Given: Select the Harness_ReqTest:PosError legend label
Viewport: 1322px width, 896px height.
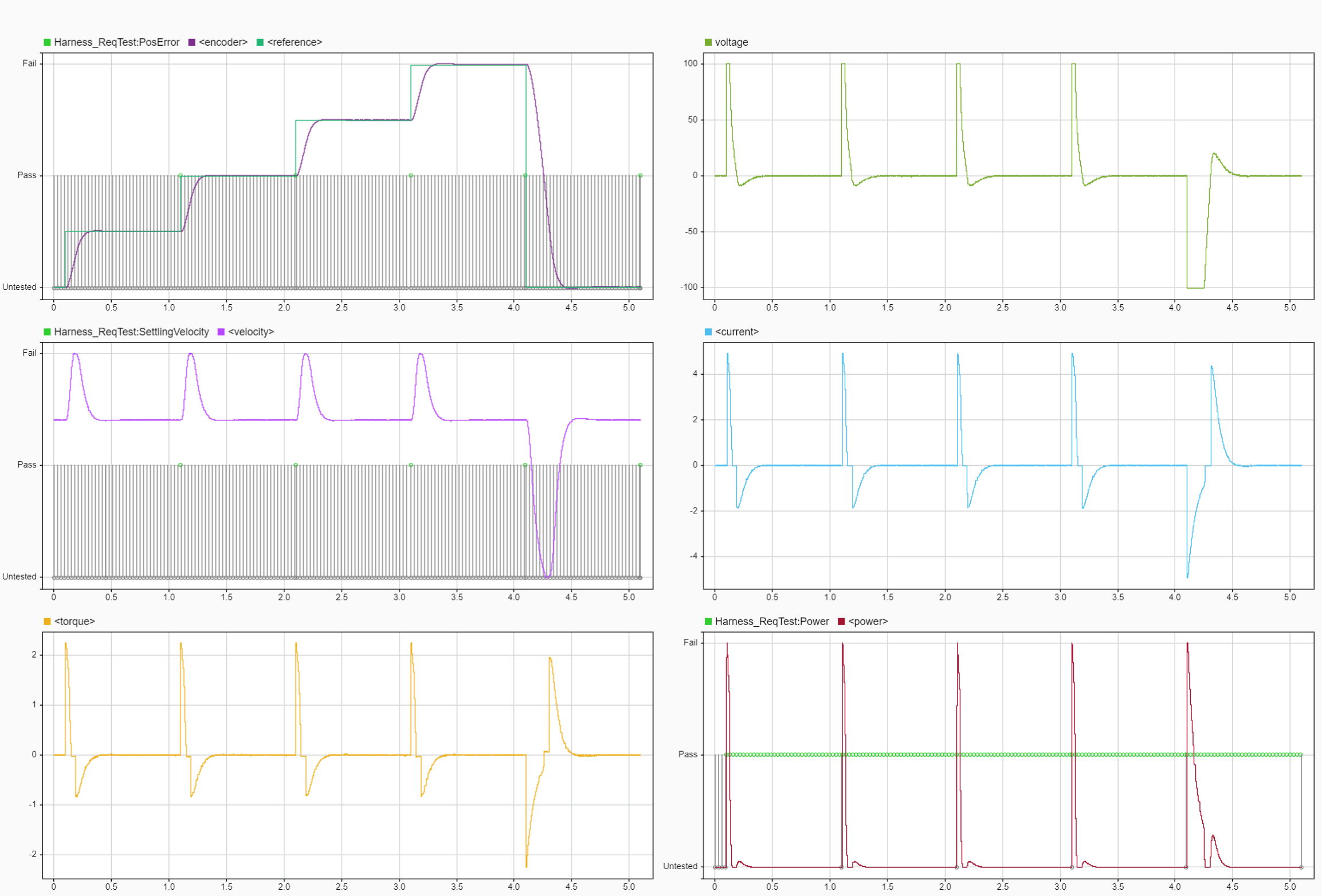Looking at the screenshot, I should point(116,42).
